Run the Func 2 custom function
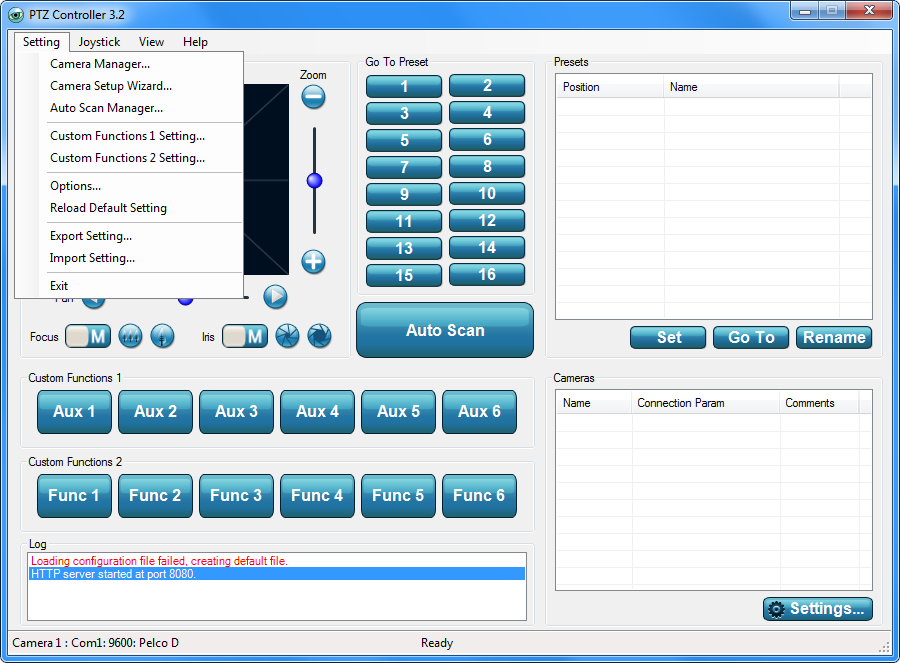 click(x=156, y=496)
